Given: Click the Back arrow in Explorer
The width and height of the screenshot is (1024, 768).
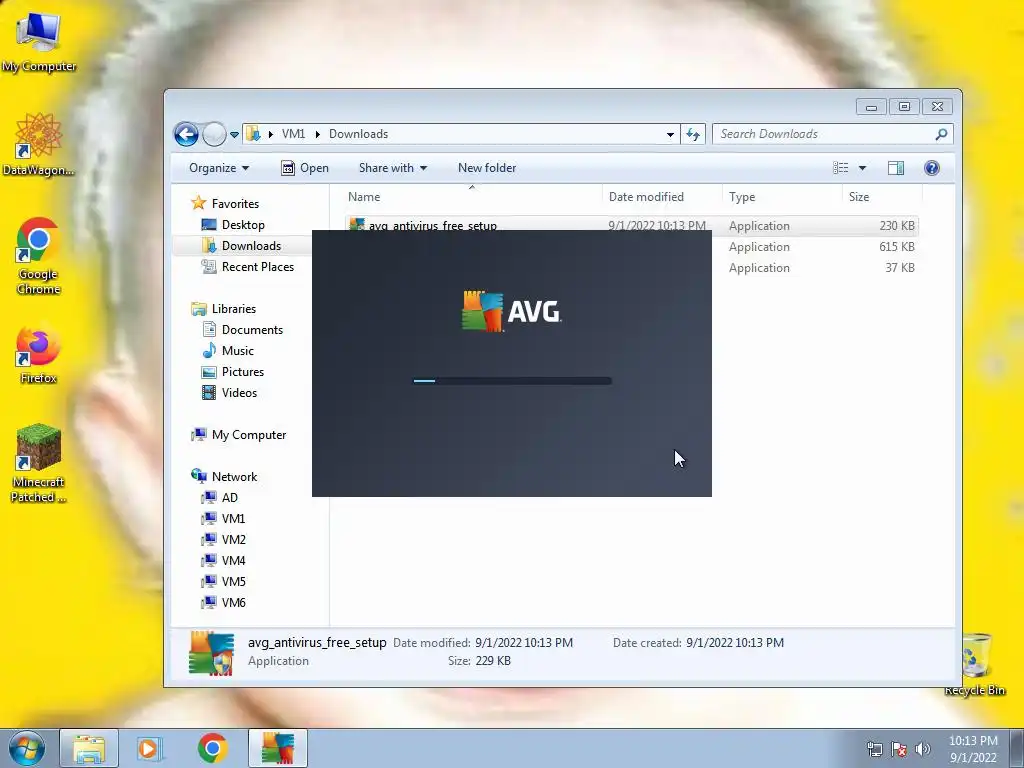Looking at the screenshot, I should pyautogui.click(x=186, y=135).
